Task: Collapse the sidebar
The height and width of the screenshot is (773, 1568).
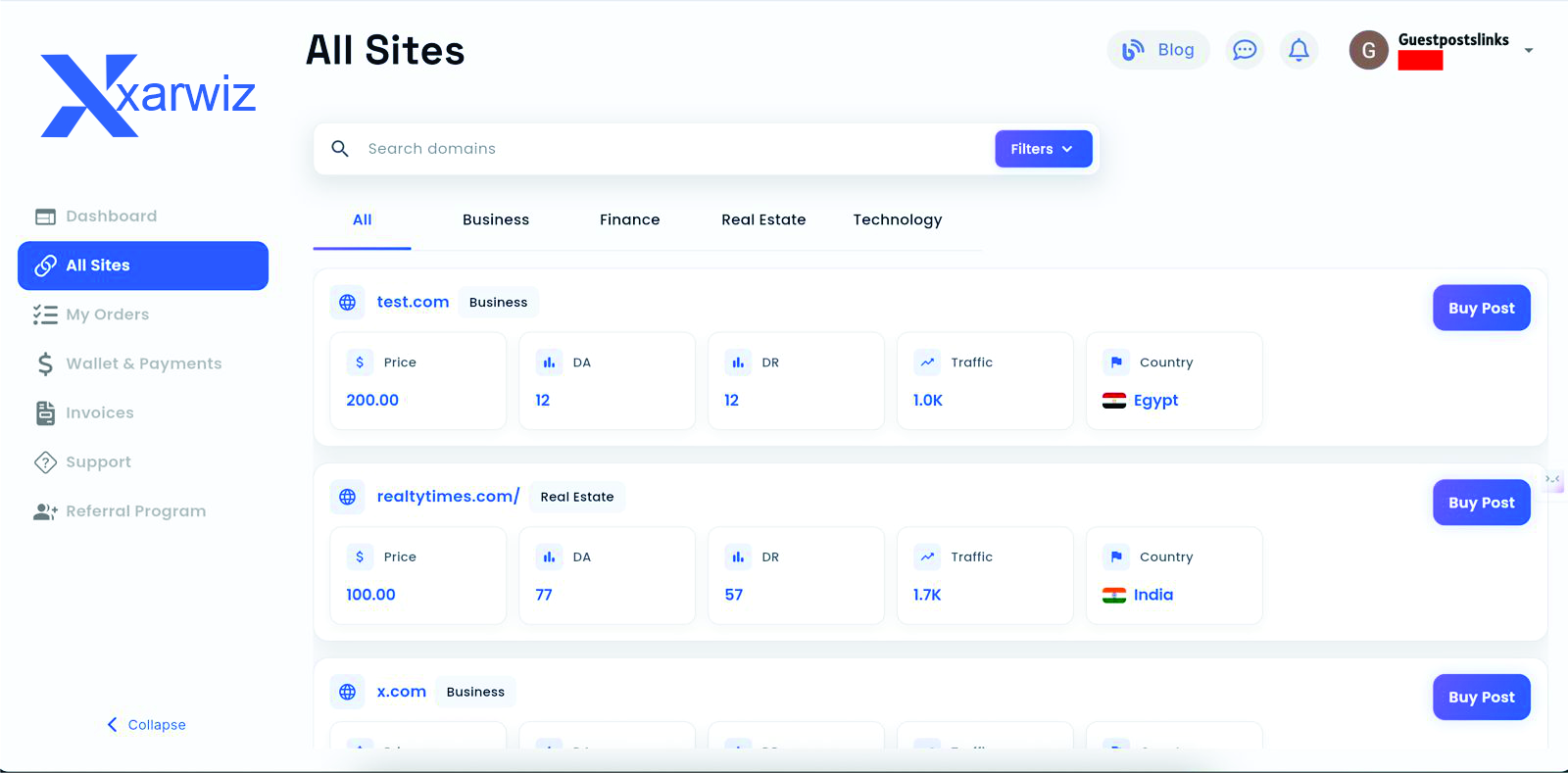Action: (x=146, y=725)
